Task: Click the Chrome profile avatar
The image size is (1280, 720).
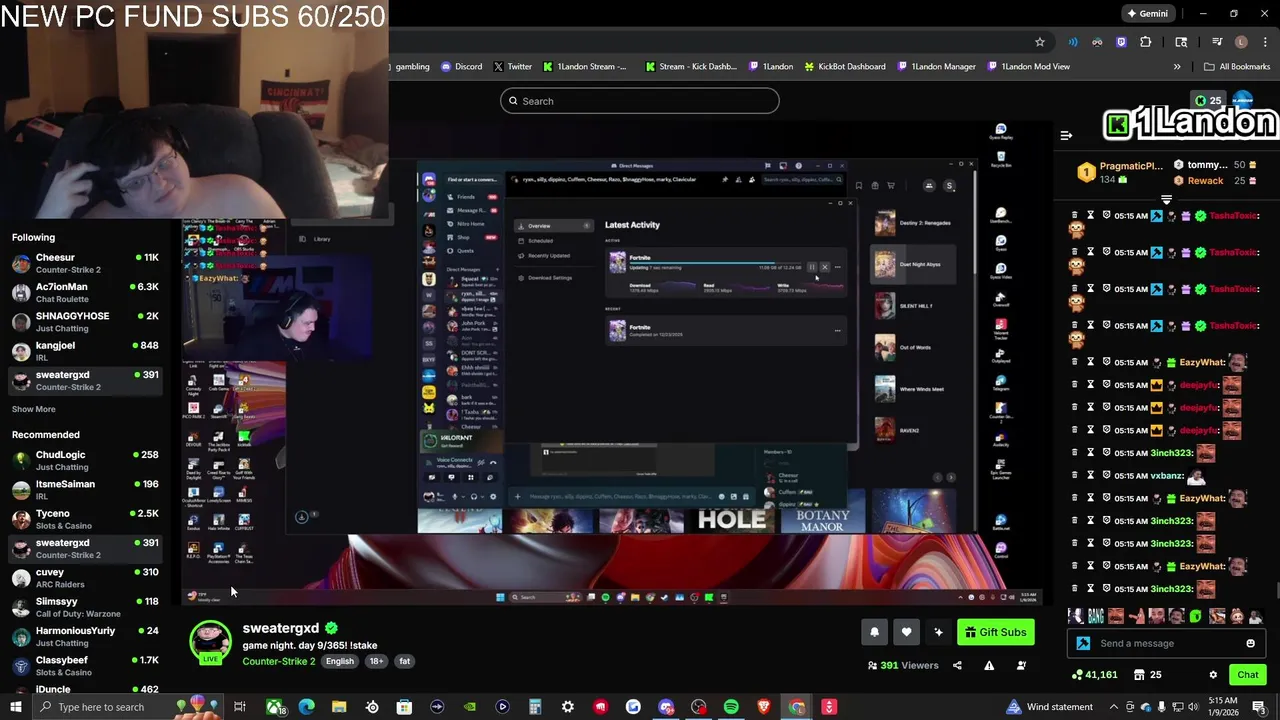Action: [x=1241, y=42]
